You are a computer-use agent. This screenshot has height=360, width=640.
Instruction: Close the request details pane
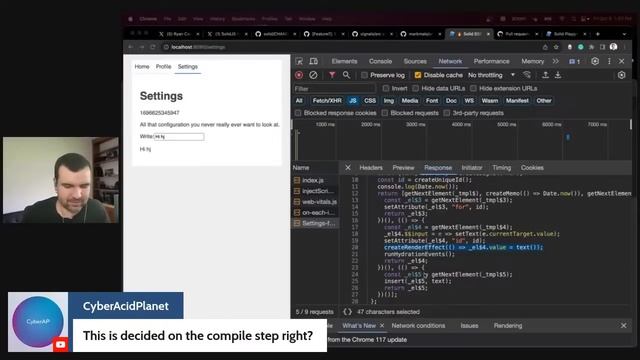(x=347, y=168)
